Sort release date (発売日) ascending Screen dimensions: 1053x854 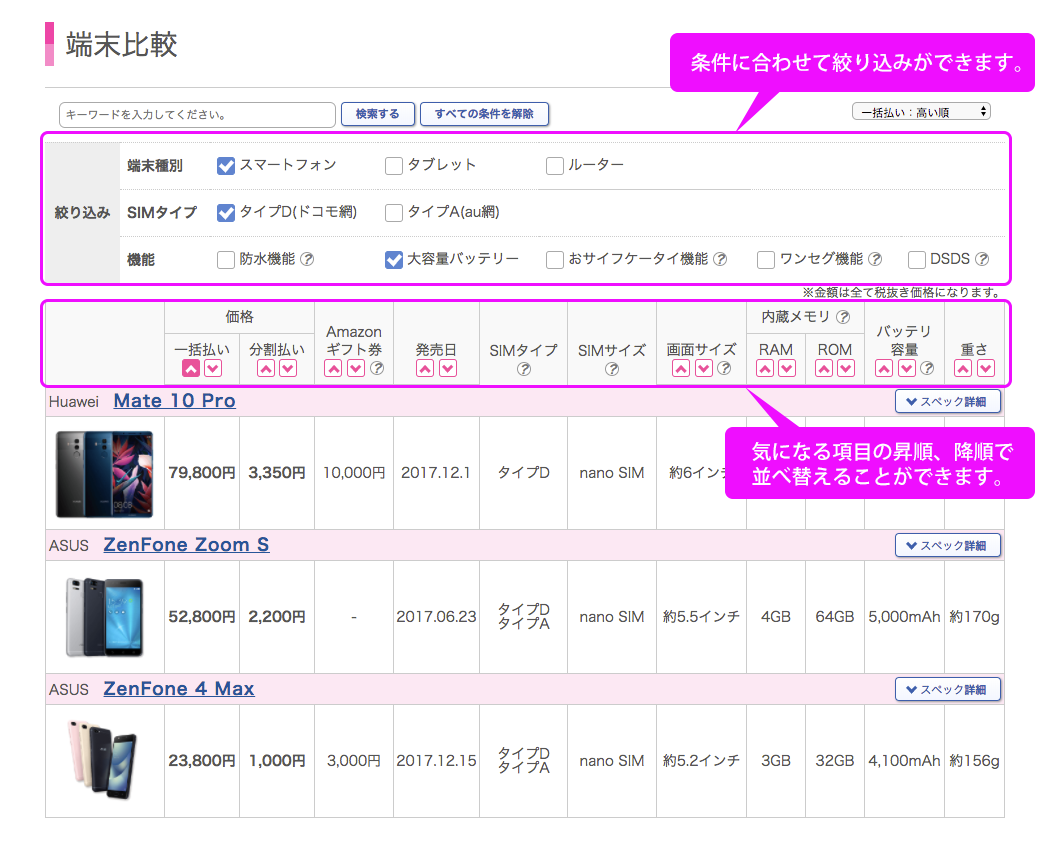coord(425,368)
